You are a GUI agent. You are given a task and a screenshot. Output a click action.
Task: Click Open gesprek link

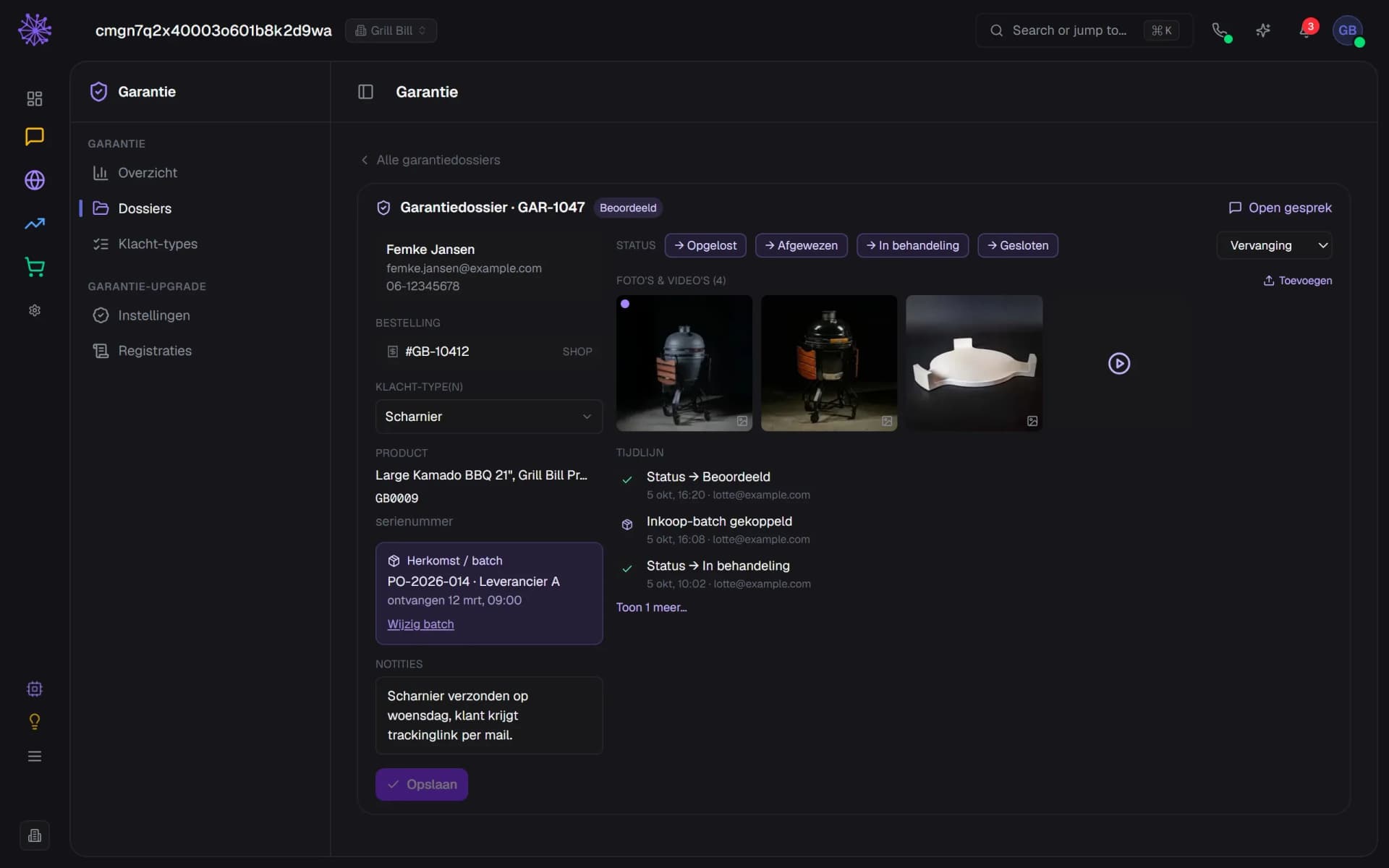1280,208
